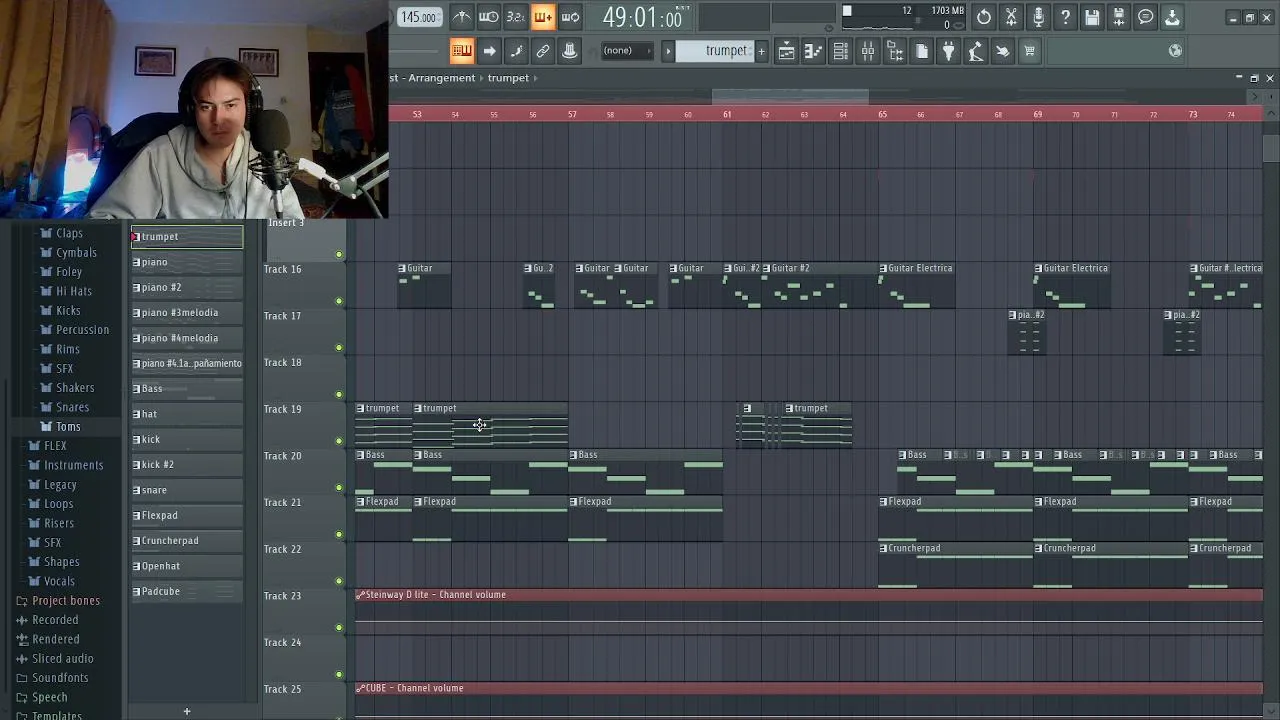Toggle typing keyboard to piano icon
The height and width of the screenshot is (720, 1280).
tap(461, 51)
